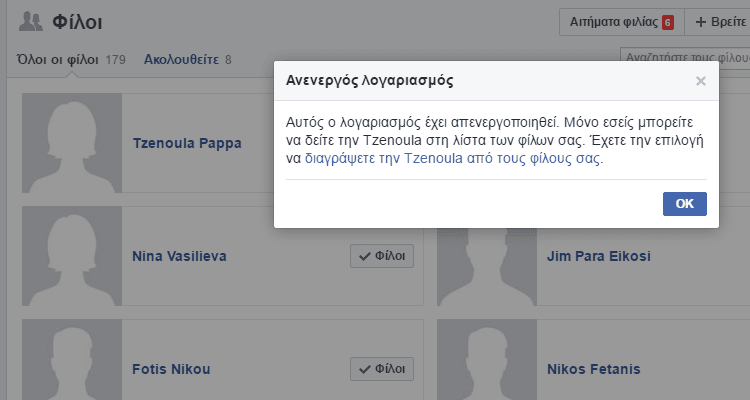Click the red badge with 6 requests
The height and width of the screenshot is (400, 750).
668,22
